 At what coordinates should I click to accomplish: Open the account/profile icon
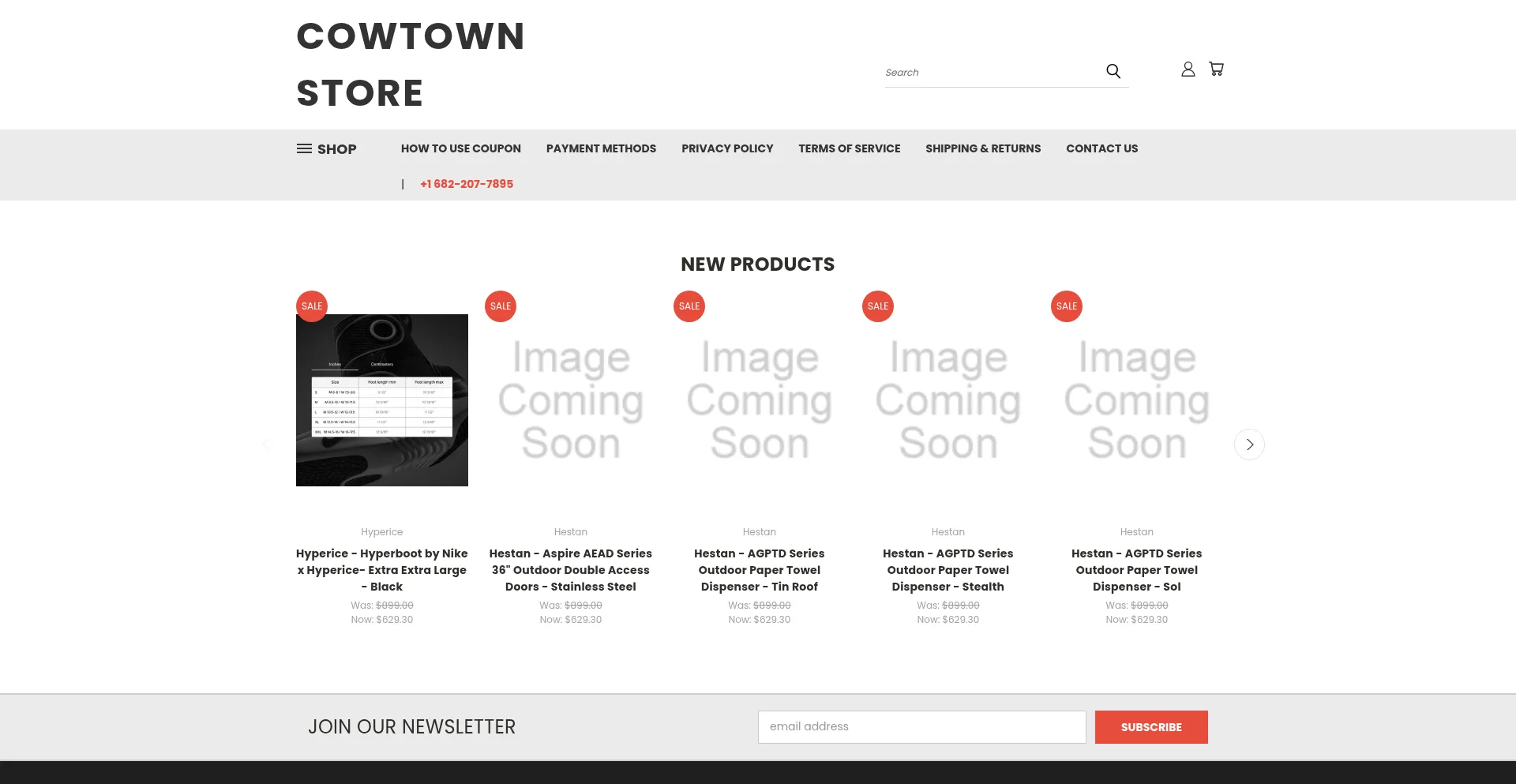1188,69
